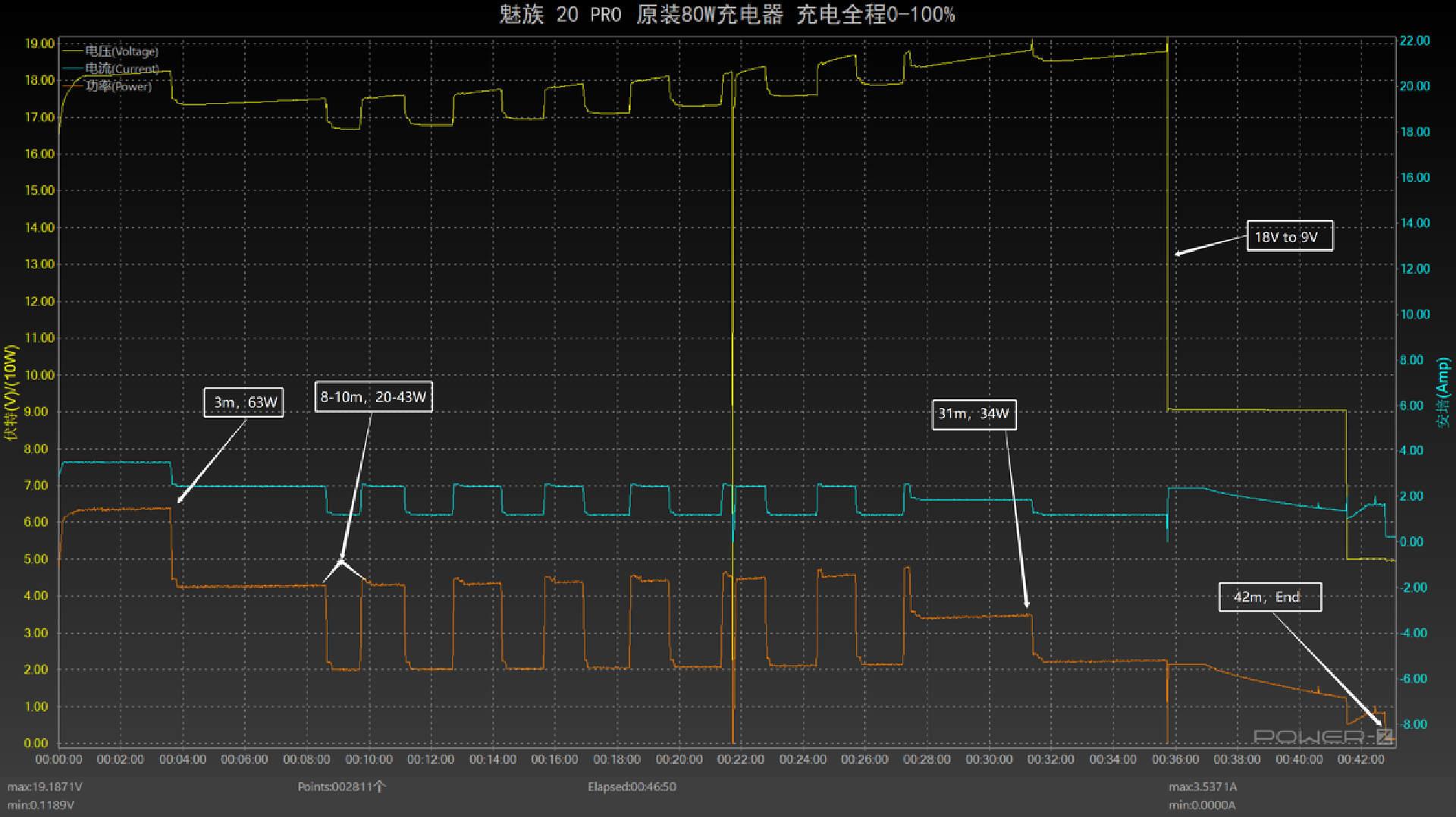The width and height of the screenshot is (1456, 817).
Task: Select the '18V to 9V' annotation label
Action: click(x=1289, y=237)
